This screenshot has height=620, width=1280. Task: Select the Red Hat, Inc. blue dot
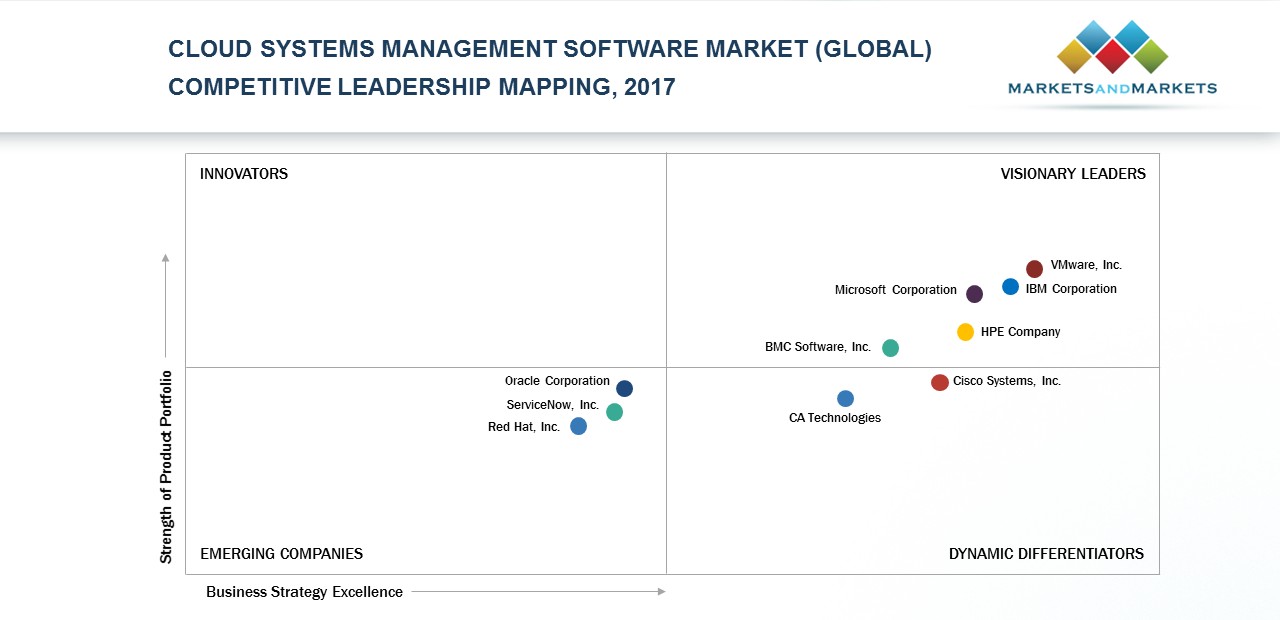pos(578,426)
